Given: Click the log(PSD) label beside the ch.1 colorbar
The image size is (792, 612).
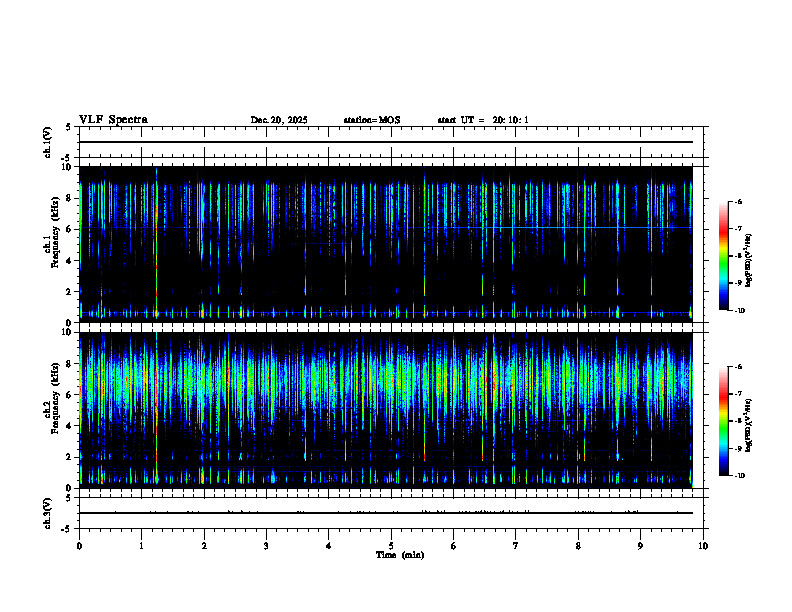Looking at the screenshot, I should 749,261.
